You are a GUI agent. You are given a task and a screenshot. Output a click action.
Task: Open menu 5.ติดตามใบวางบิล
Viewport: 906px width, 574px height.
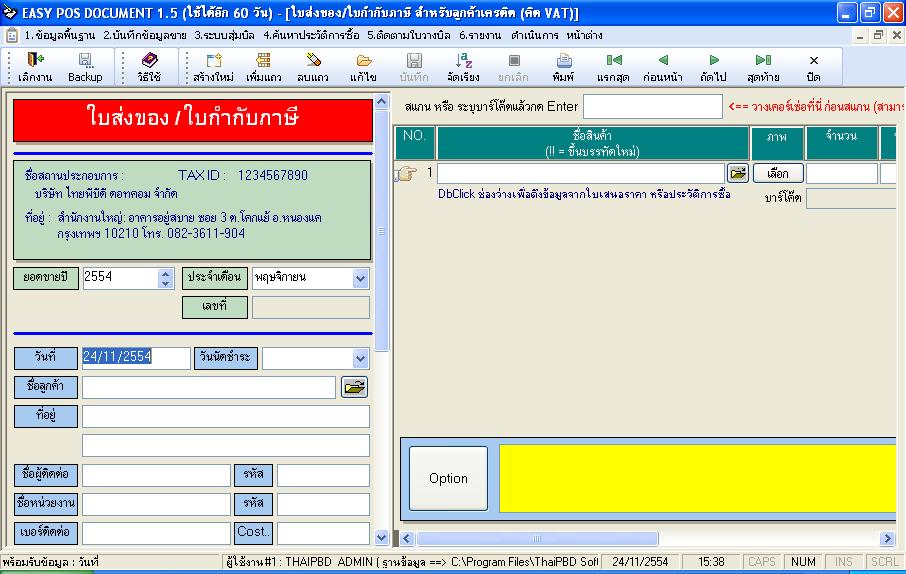[x=409, y=35]
